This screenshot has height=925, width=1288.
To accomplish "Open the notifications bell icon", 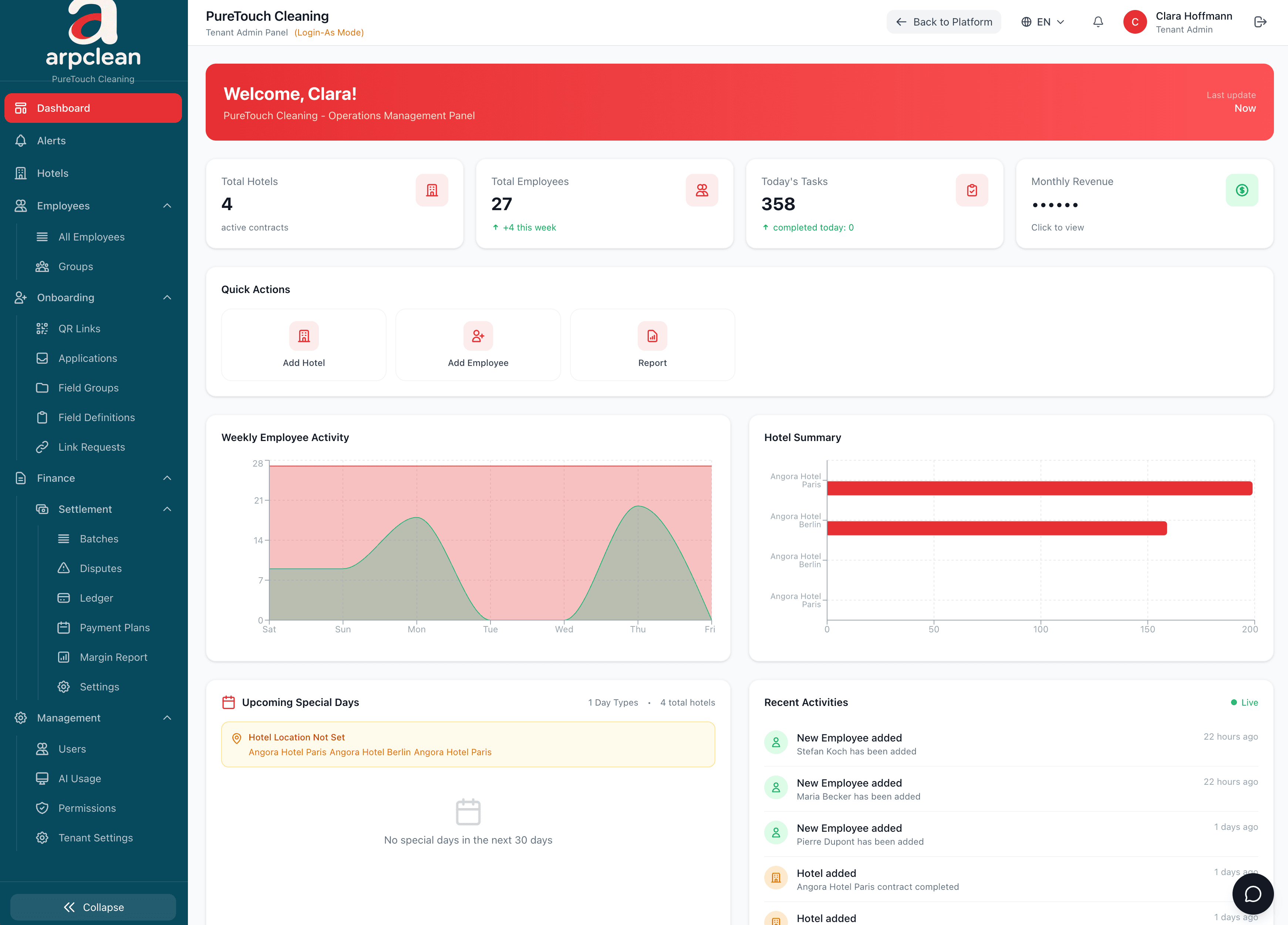I will [1098, 21].
